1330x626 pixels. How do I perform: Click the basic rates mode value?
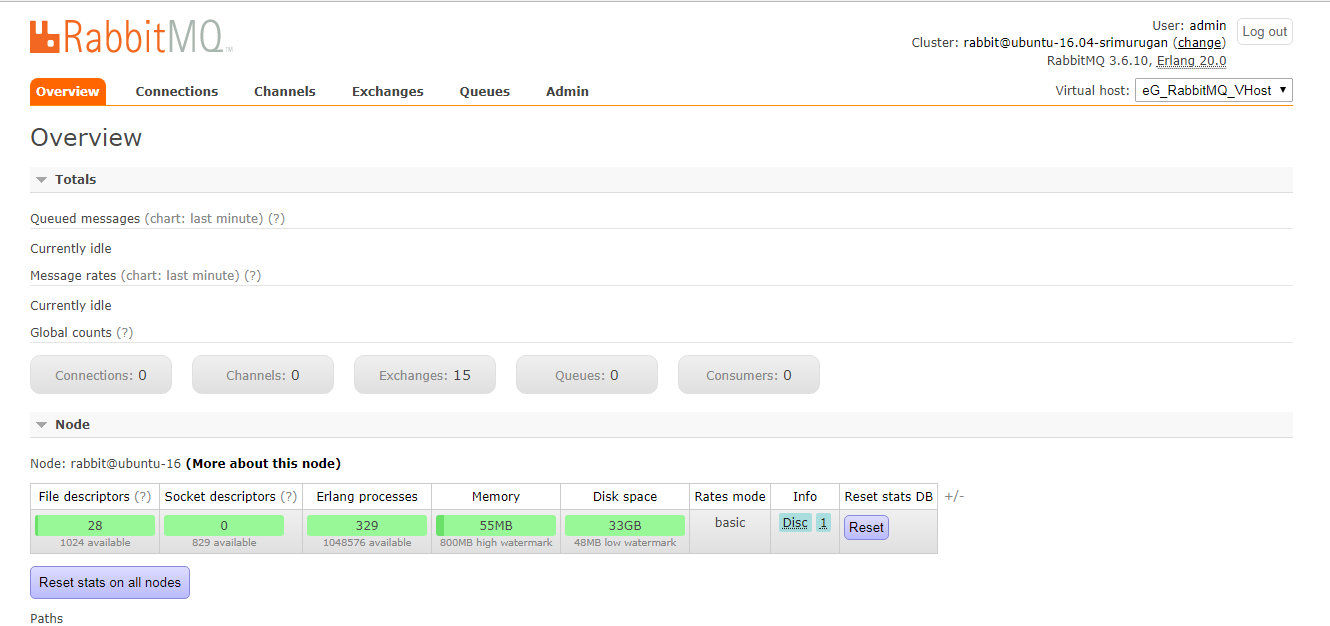click(x=730, y=523)
